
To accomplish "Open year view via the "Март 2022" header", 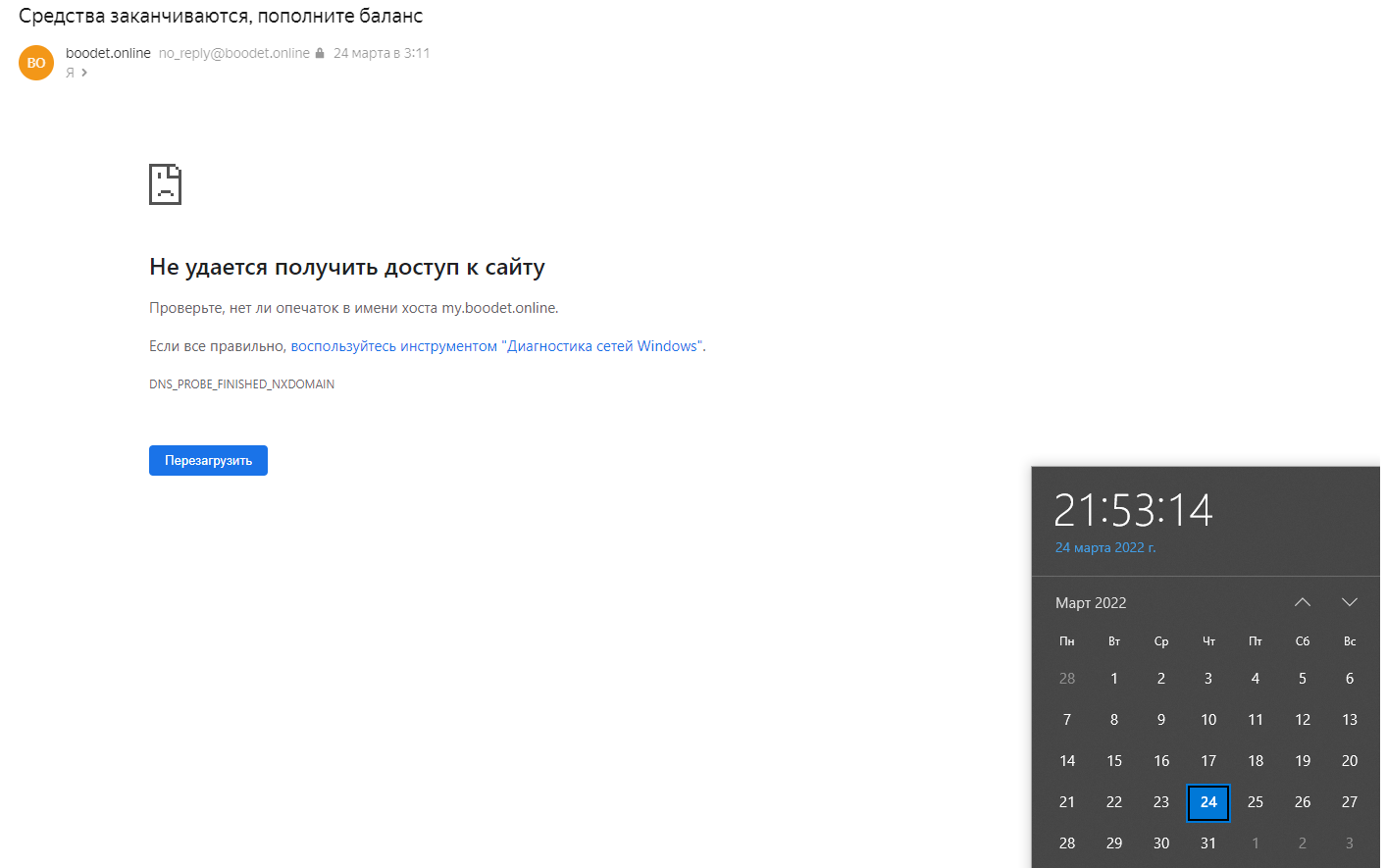I will pyautogui.click(x=1091, y=602).
